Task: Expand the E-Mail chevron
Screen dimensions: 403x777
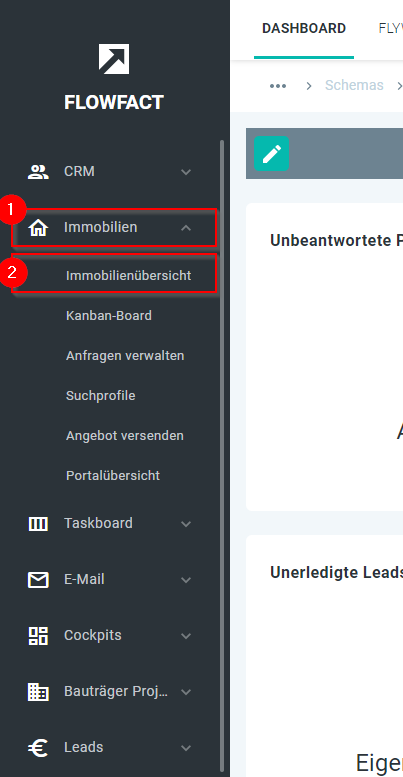Action: tap(186, 580)
